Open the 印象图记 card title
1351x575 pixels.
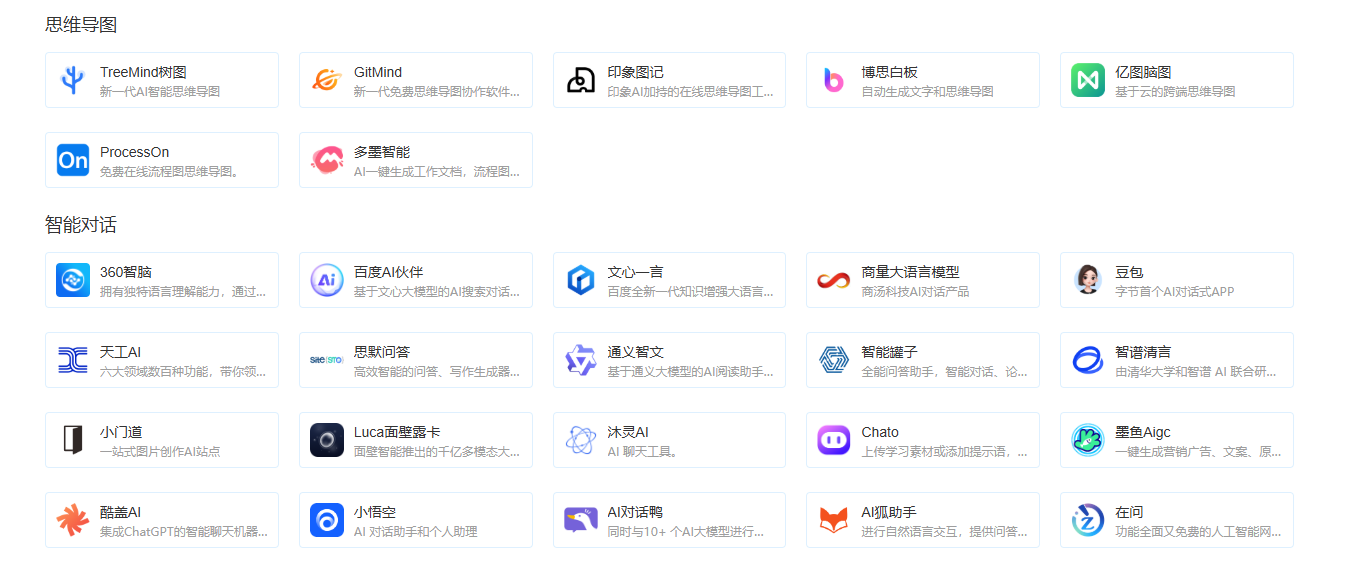[635, 72]
